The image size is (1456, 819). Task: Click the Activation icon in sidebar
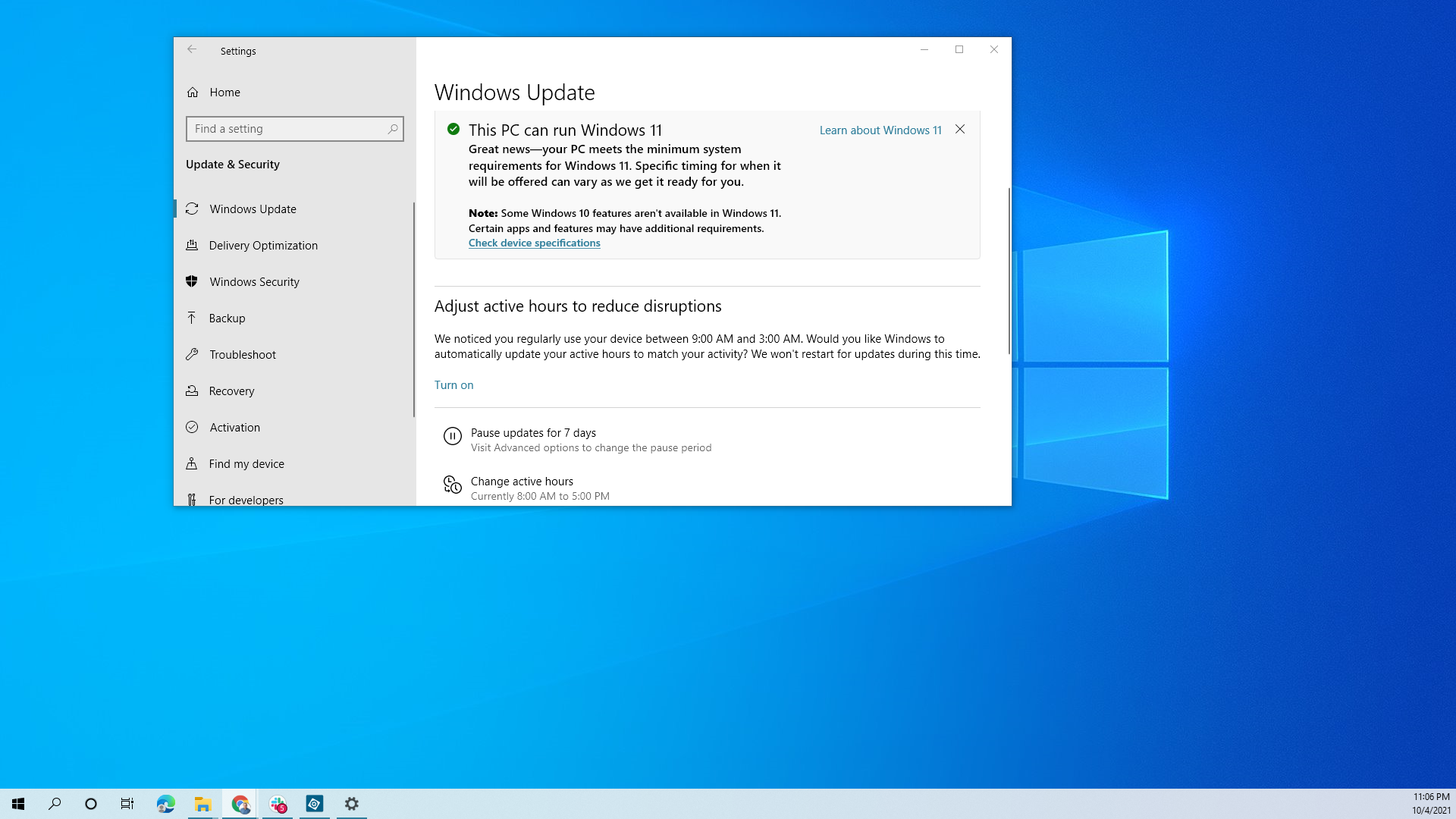(x=192, y=427)
